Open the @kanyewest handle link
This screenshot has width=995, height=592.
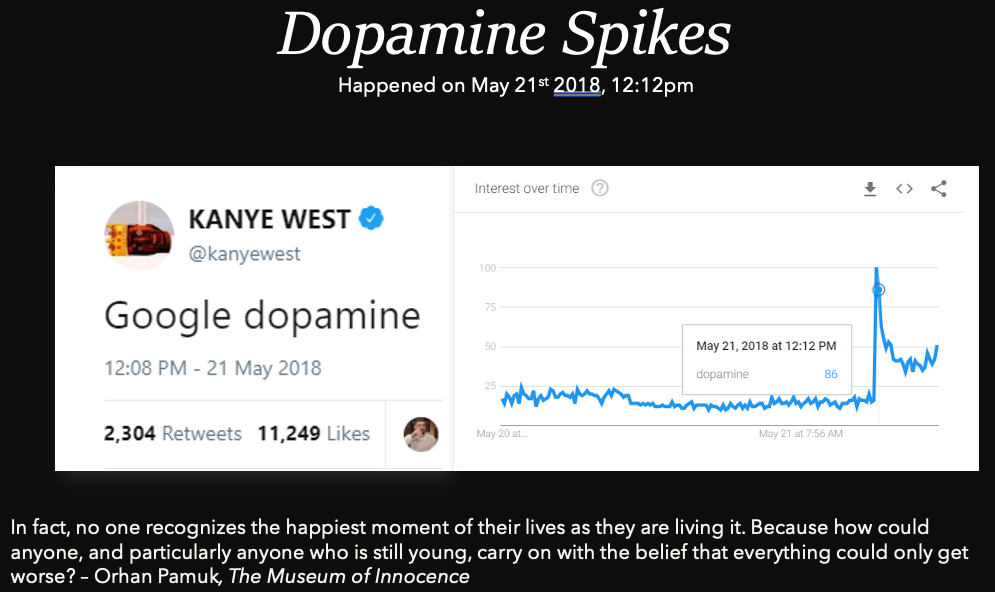(x=244, y=254)
